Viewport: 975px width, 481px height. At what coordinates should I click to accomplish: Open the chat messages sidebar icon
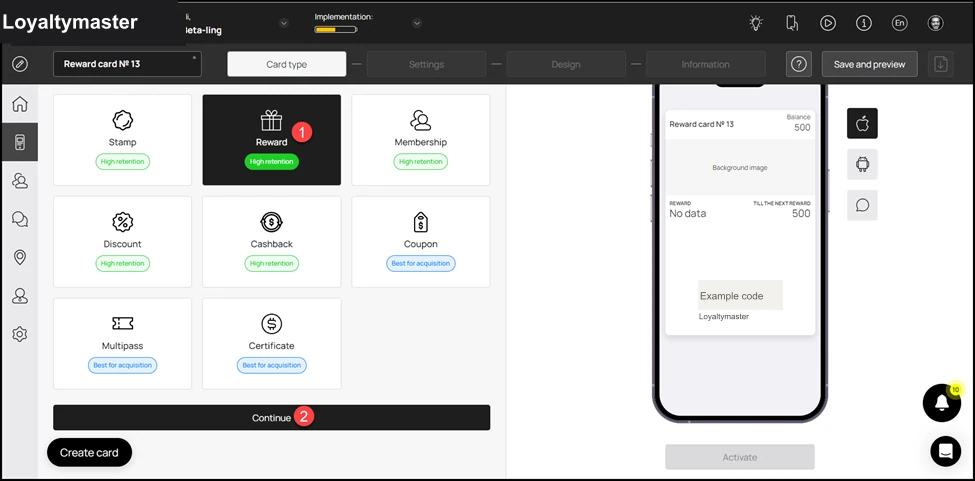pyautogui.click(x=20, y=219)
